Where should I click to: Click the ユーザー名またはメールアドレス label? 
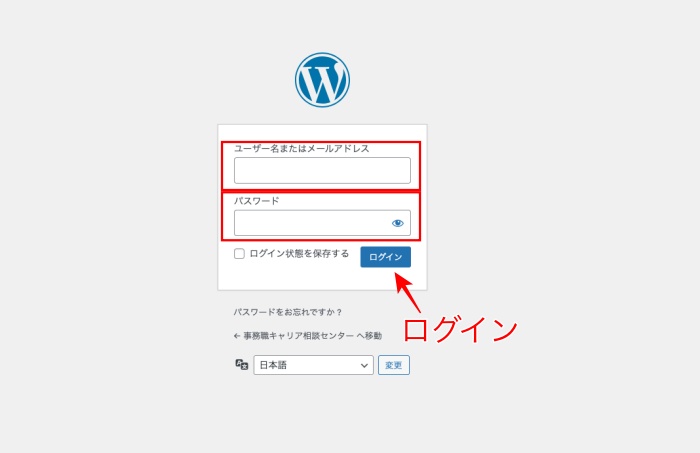[x=302, y=149]
